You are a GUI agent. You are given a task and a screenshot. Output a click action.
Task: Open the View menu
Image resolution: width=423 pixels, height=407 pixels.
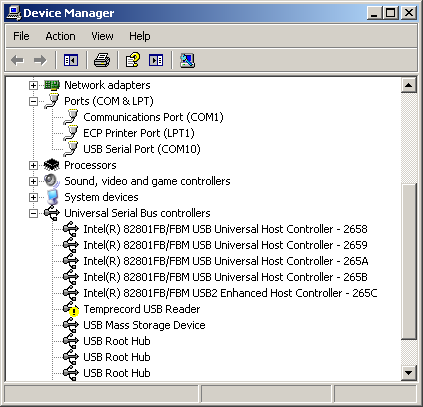pos(102,36)
